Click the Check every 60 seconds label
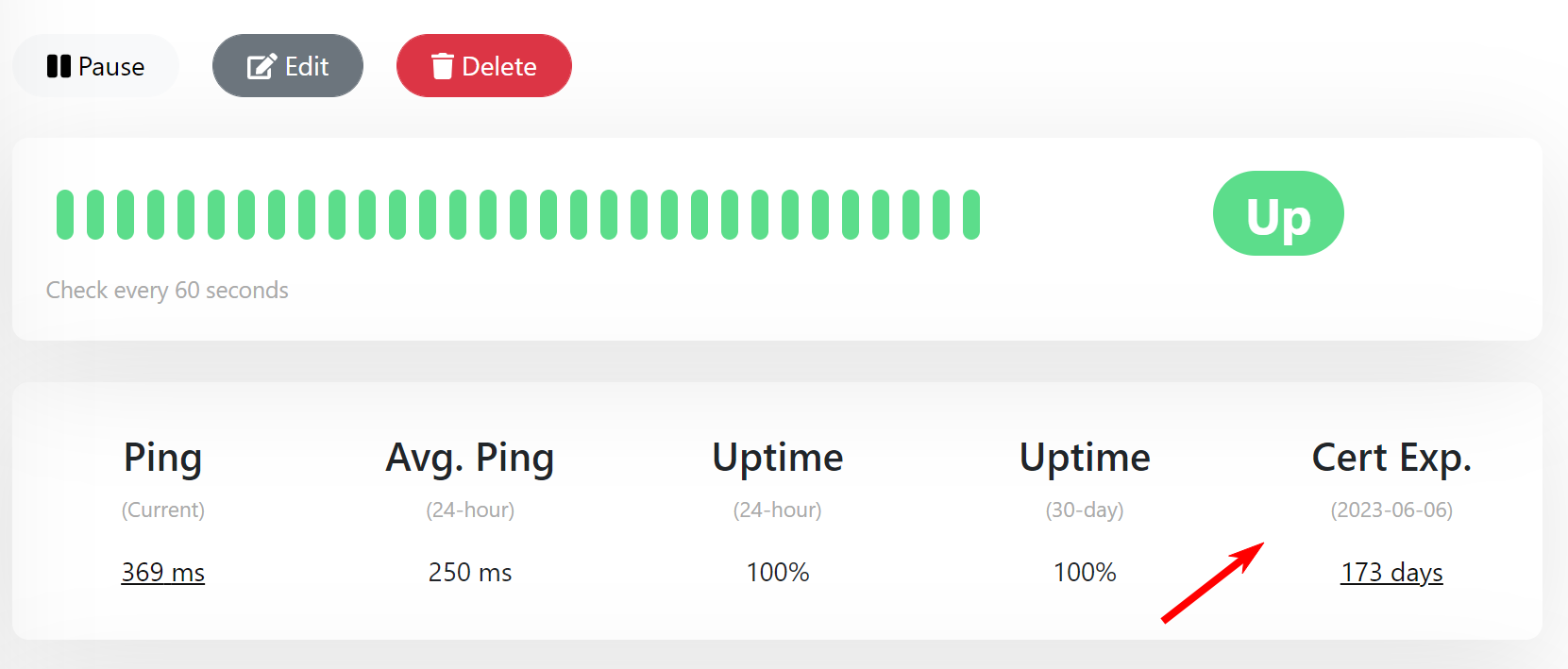Image resolution: width=1568 pixels, height=669 pixels. [x=167, y=290]
